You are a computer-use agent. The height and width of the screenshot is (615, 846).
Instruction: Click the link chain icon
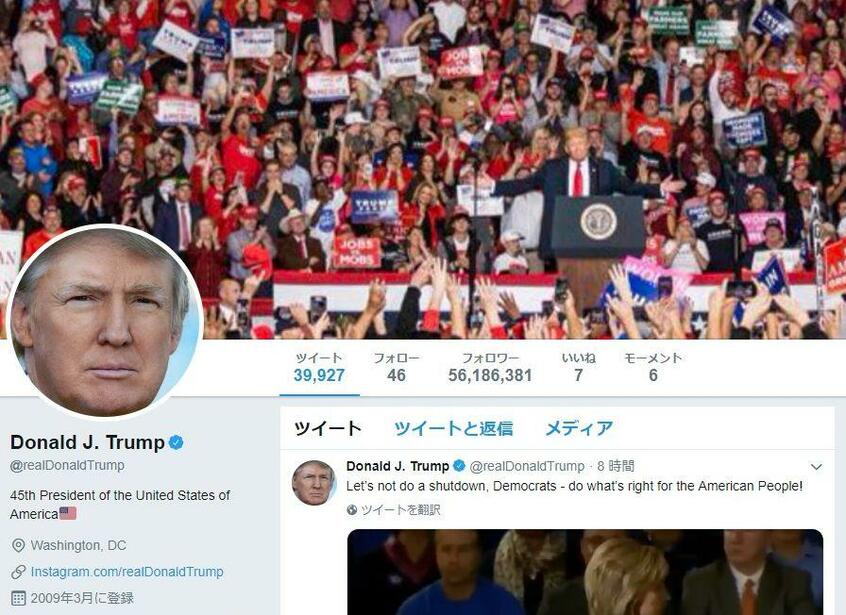[x=18, y=572]
